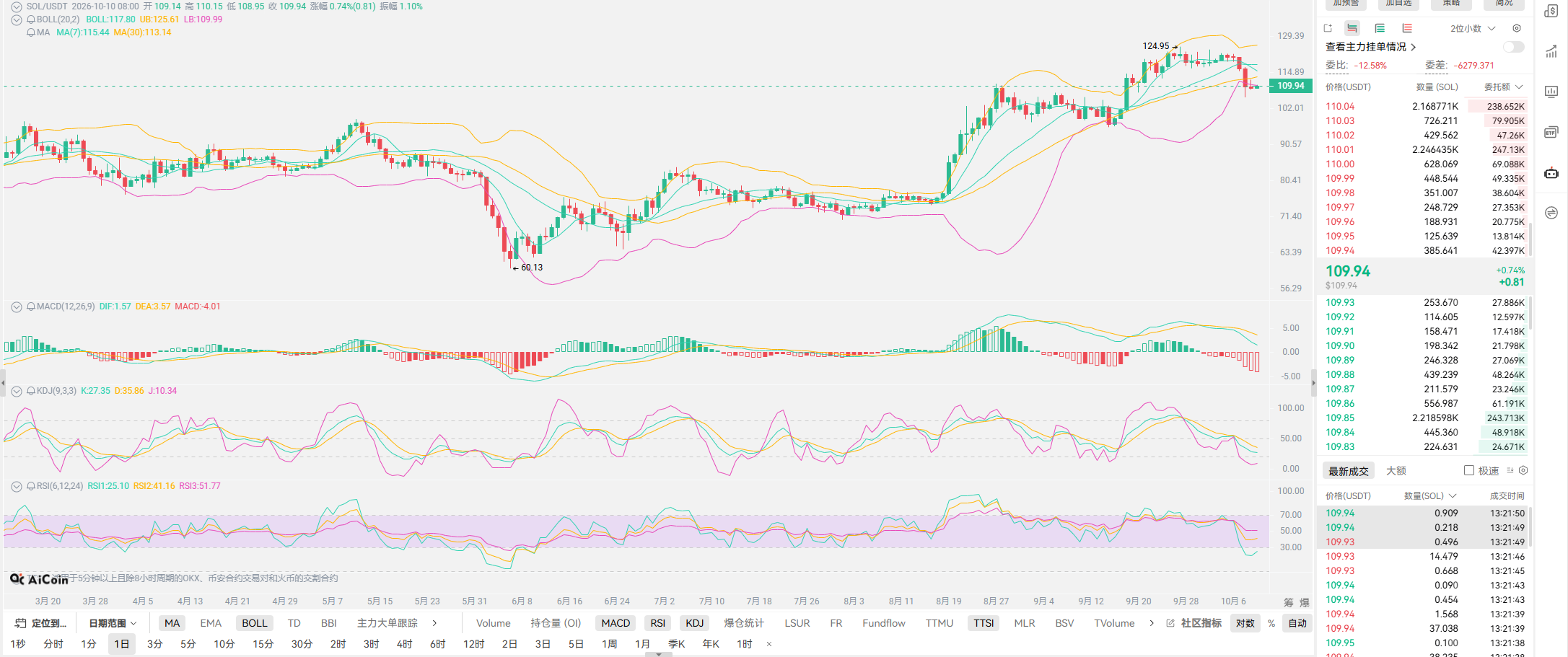
Task: Check the 极速 checkbox
Action: [1469, 470]
